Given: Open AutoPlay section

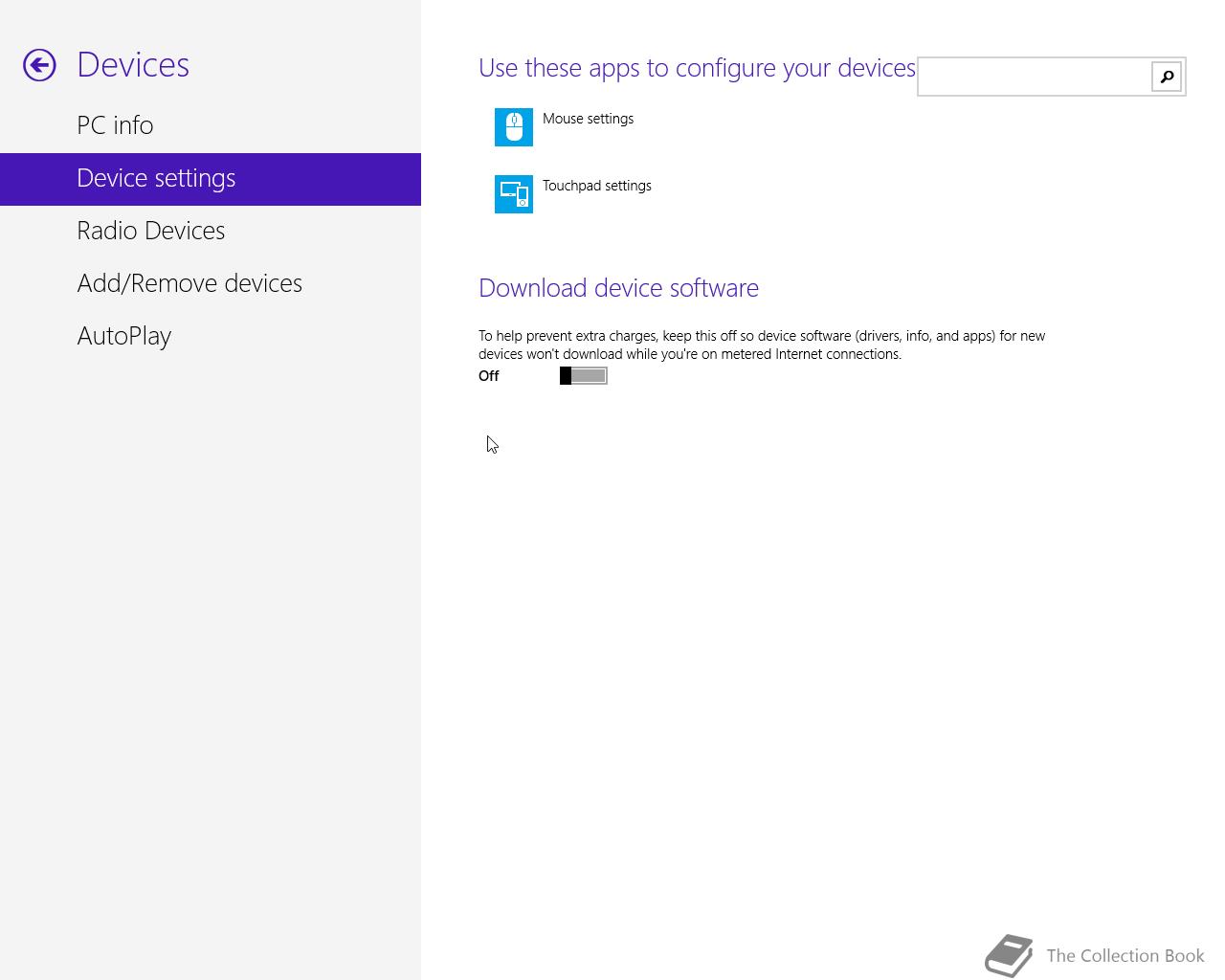Looking at the screenshot, I should coord(211,336).
